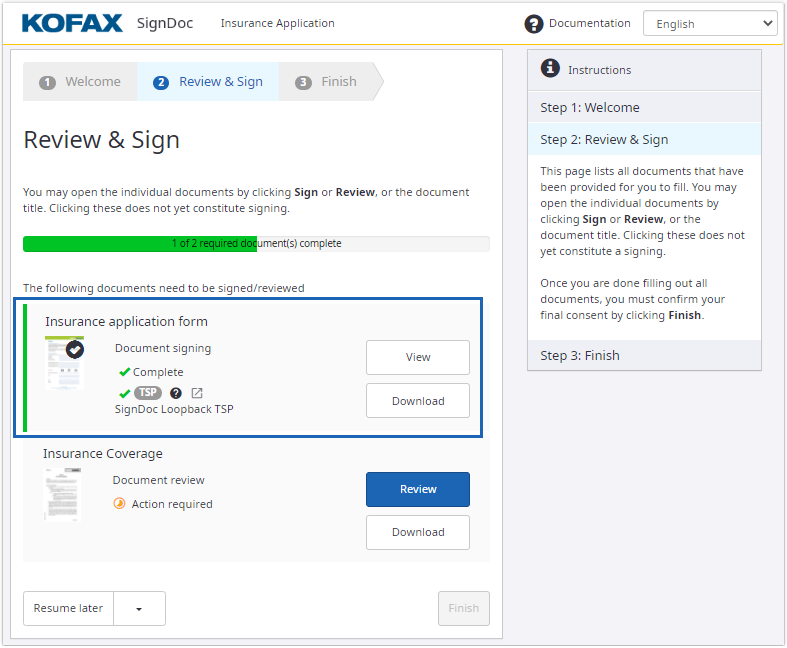Collapse Step 2: Review & Sign instructions
This screenshot has width=787, height=648.
click(644, 139)
